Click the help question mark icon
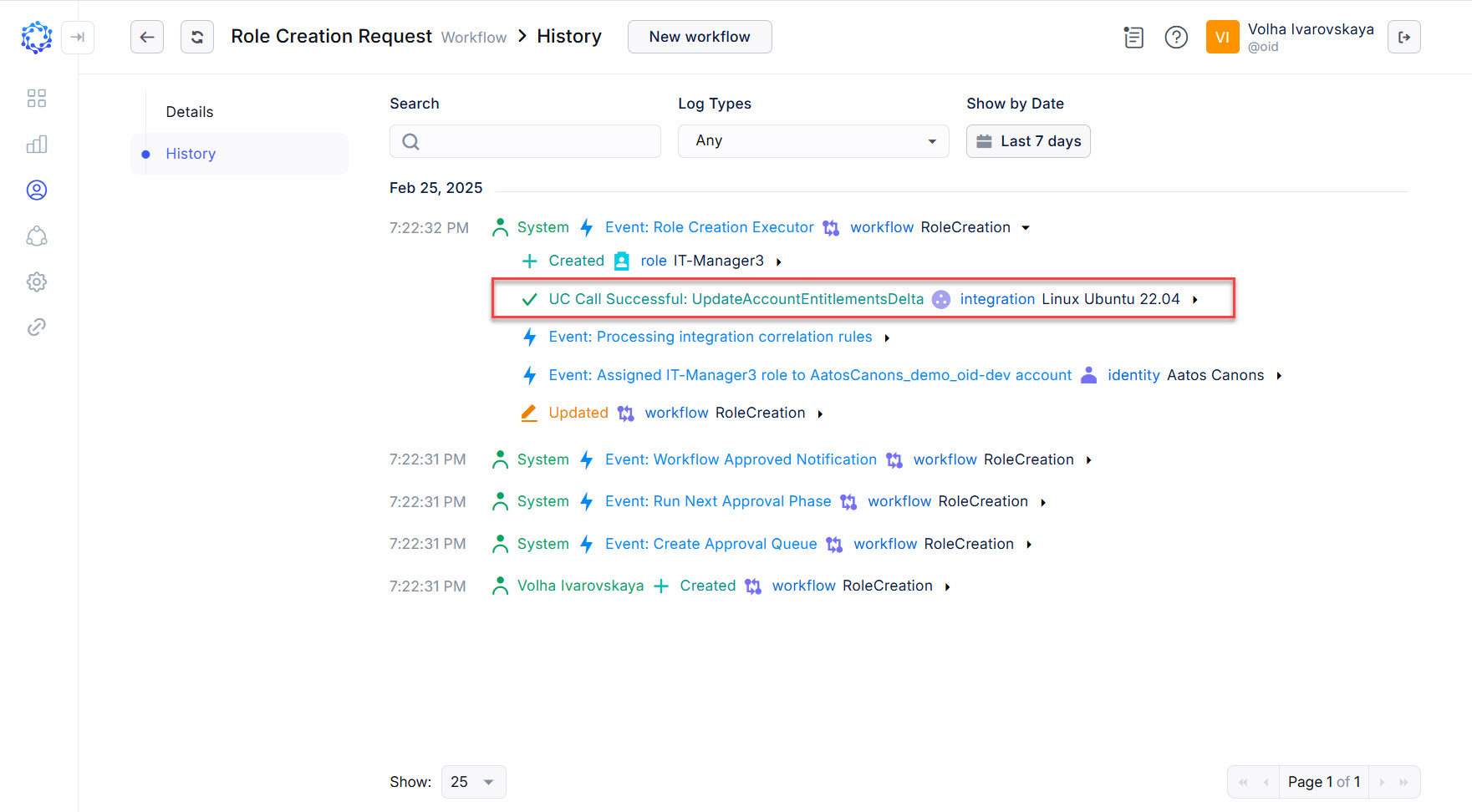Image resolution: width=1472 pixels, height=812 pixels. 1176,37
